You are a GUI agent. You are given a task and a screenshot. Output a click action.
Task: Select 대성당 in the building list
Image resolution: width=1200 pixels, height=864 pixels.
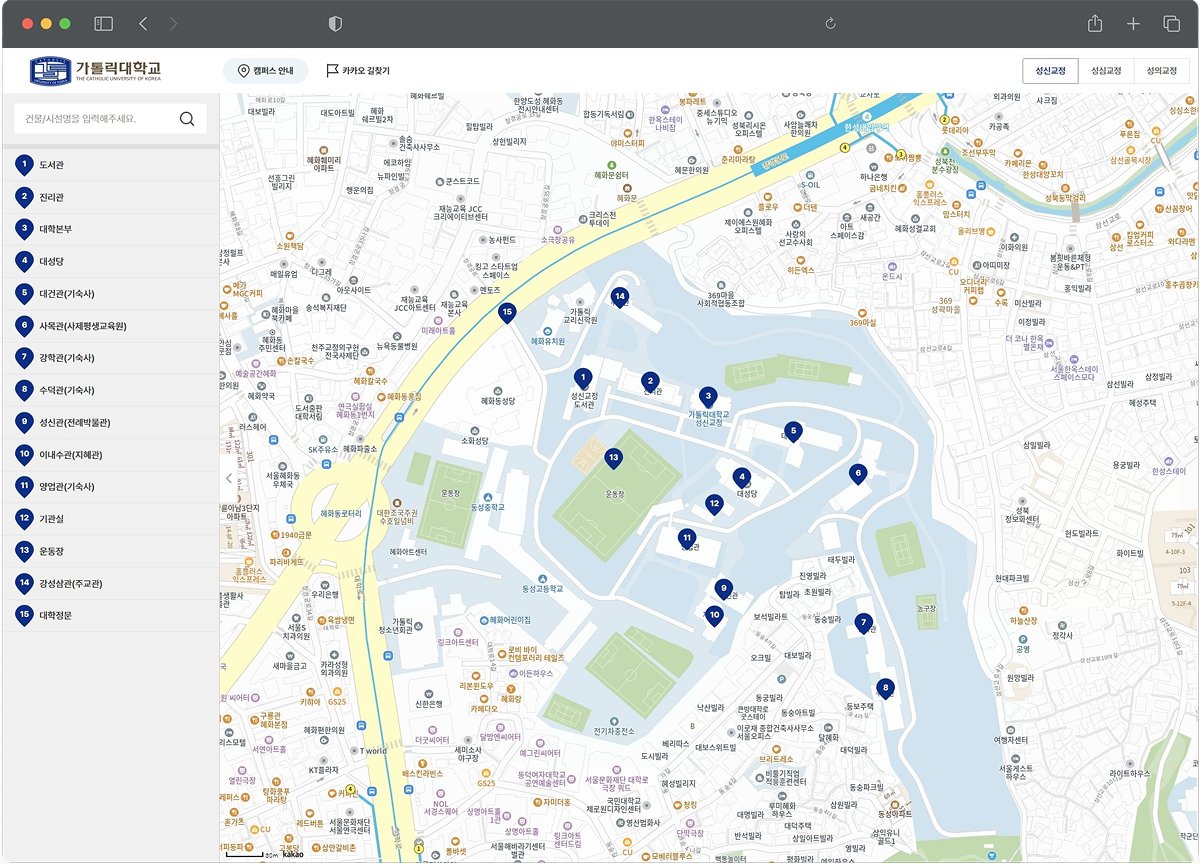110,261
